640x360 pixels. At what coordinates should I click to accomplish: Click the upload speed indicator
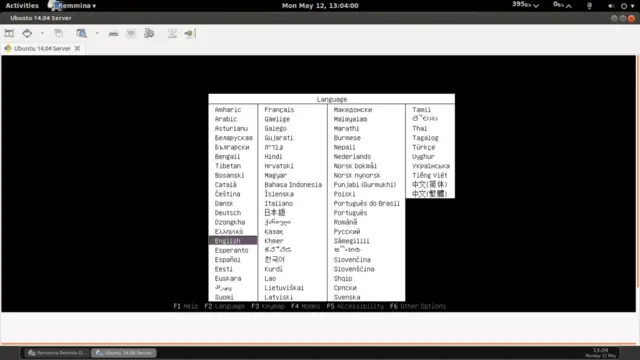(562, 5)
